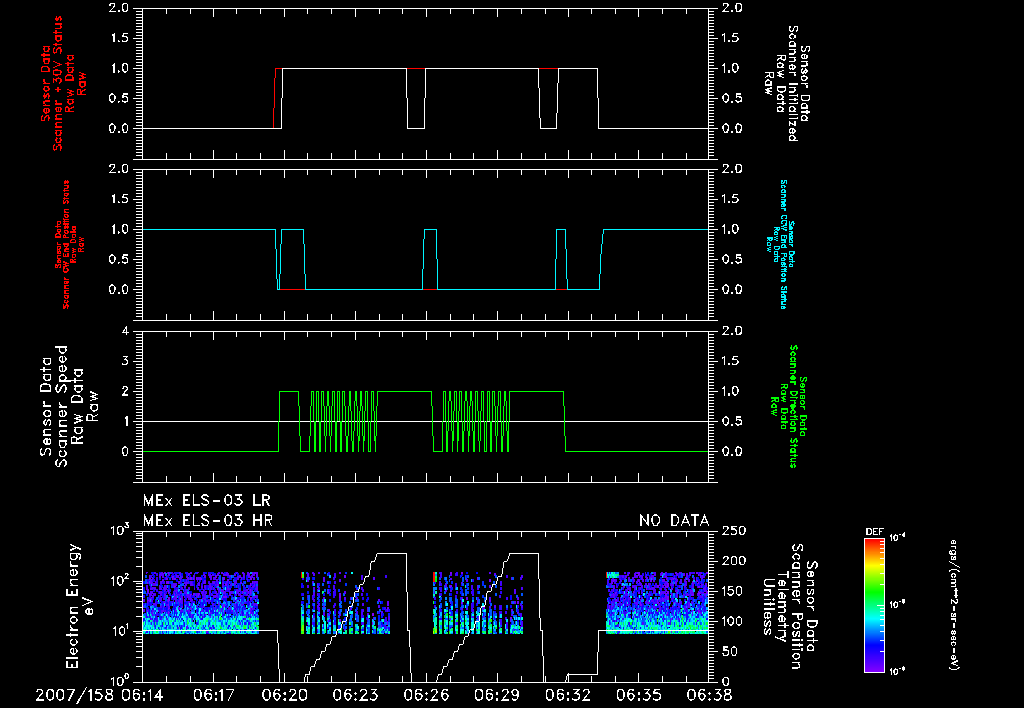Click the 150 tick on Scanner Position axis
1024x708 pixels.
734,591
